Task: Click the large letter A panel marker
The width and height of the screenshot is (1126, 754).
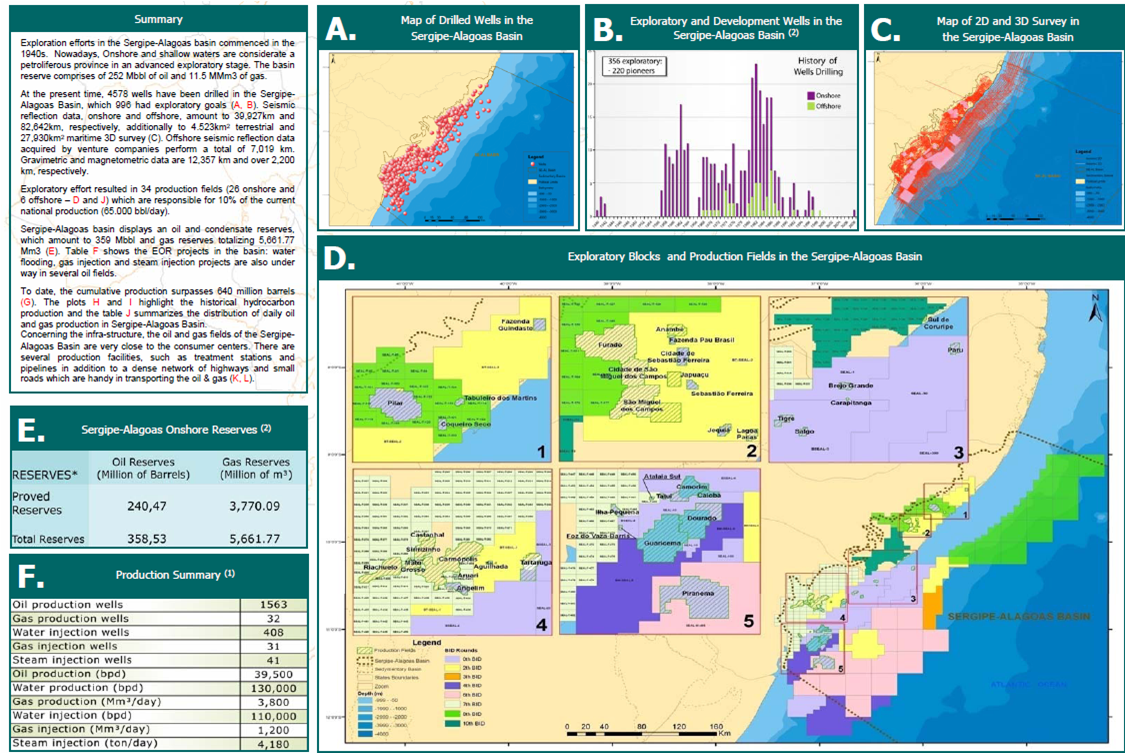Action: click(340, 29)
